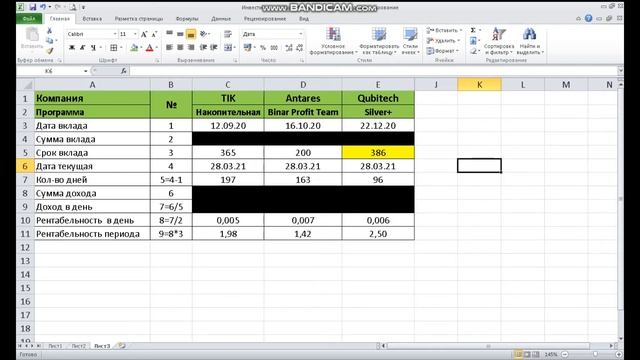Click the Cut scissors icon
The height and width of the screenshot is (360, 640).
point(49,31)
